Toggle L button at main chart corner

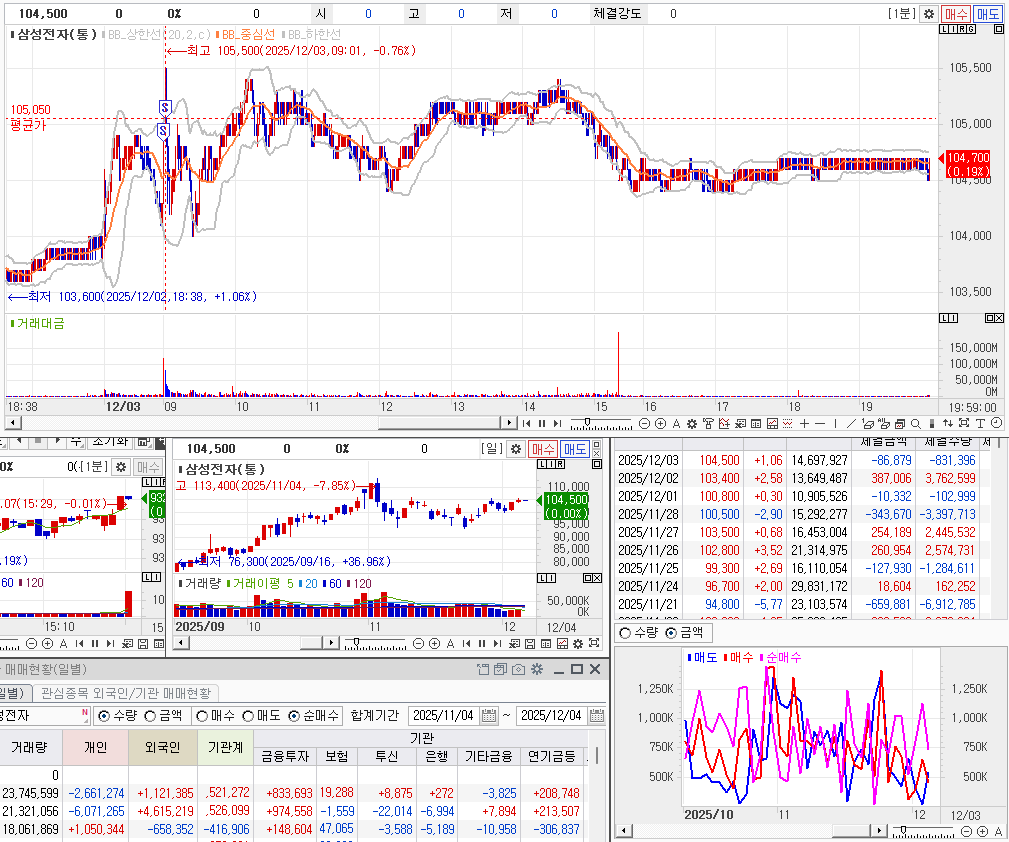[x=944, y=29]
